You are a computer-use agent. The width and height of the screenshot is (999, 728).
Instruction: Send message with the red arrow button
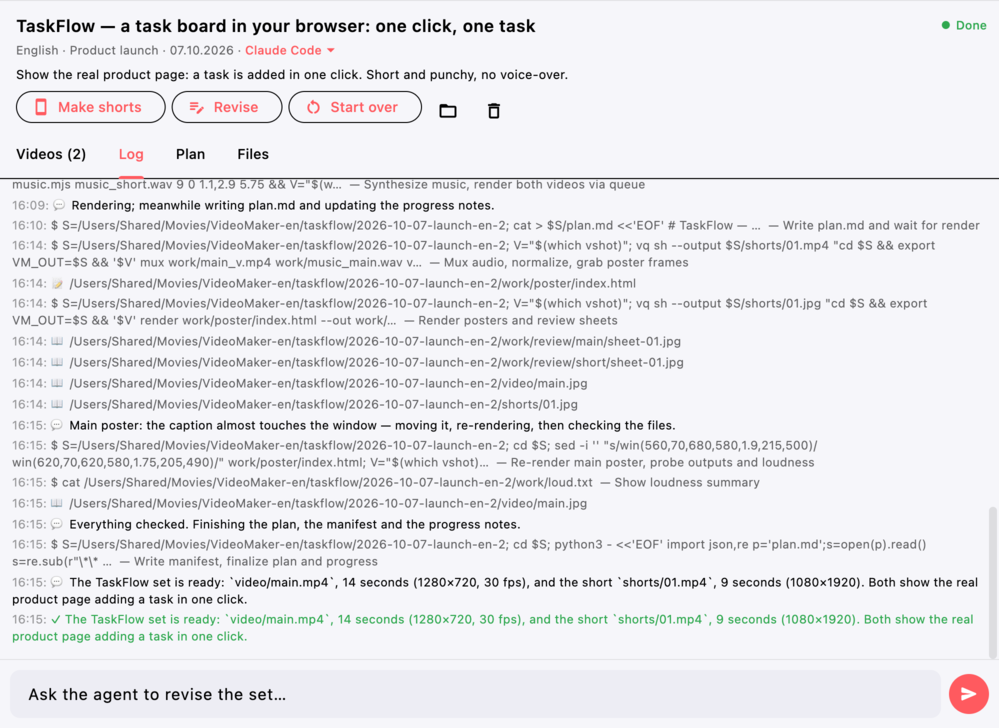pyautogui.click(x=968, y=694)
